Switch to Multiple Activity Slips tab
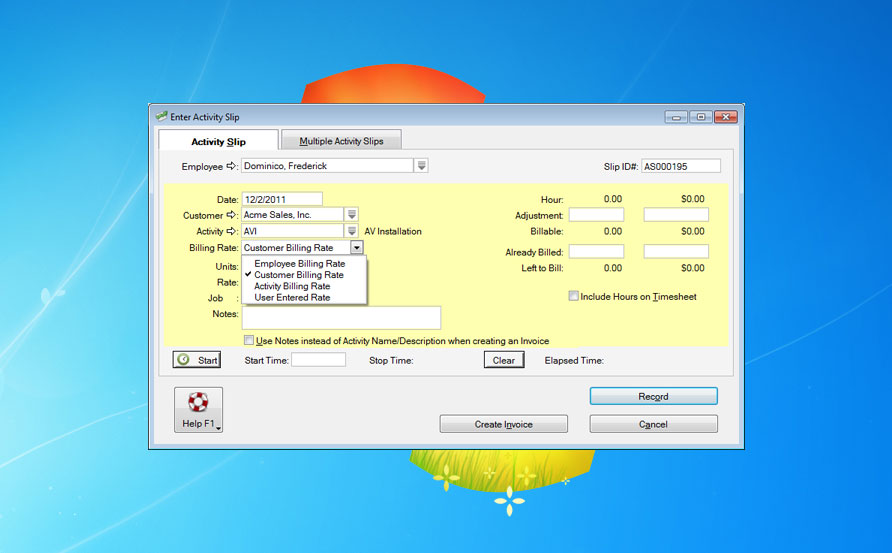 341,141
